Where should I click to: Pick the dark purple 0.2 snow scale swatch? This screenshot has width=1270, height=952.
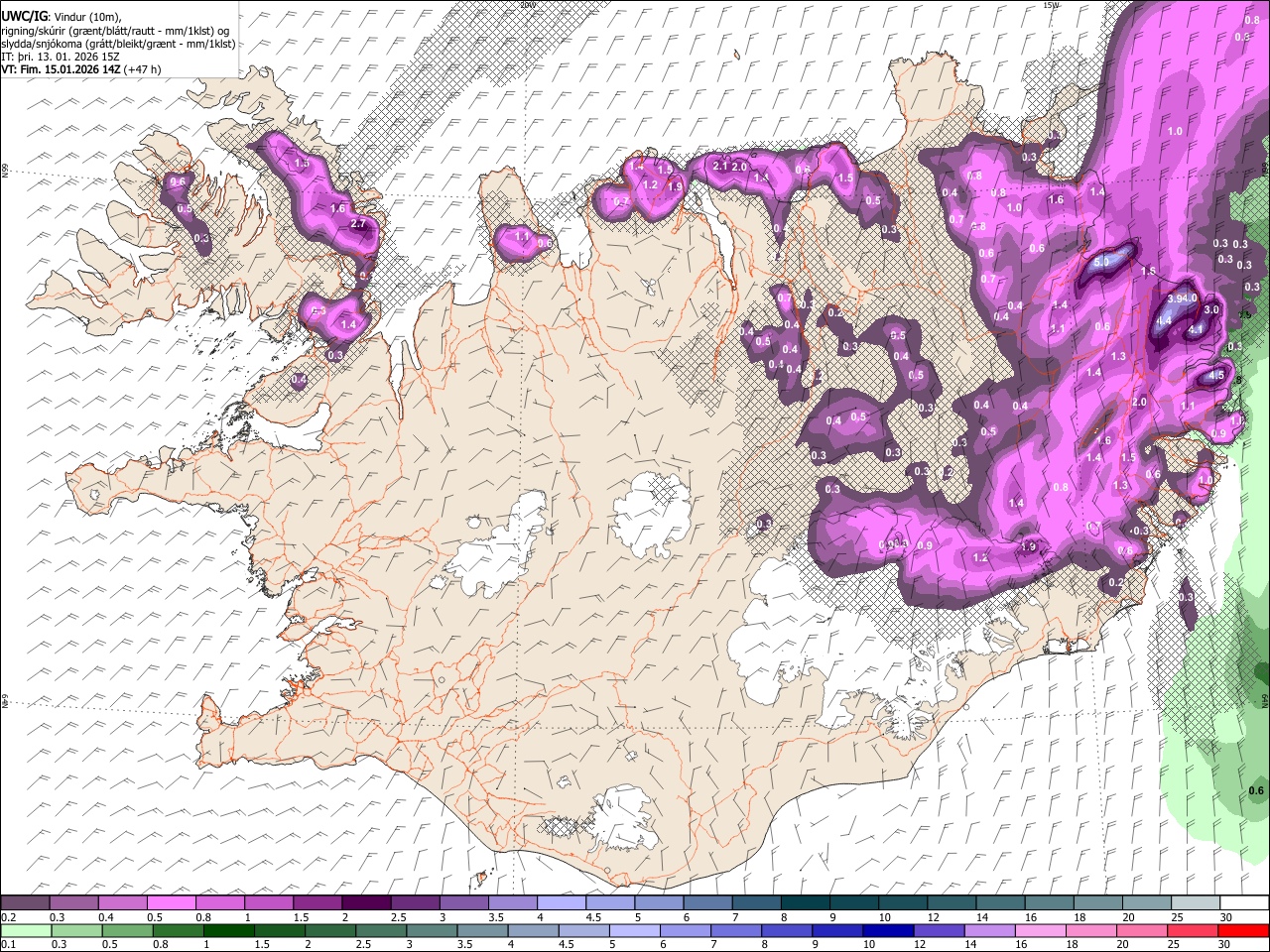coord(25,903)
